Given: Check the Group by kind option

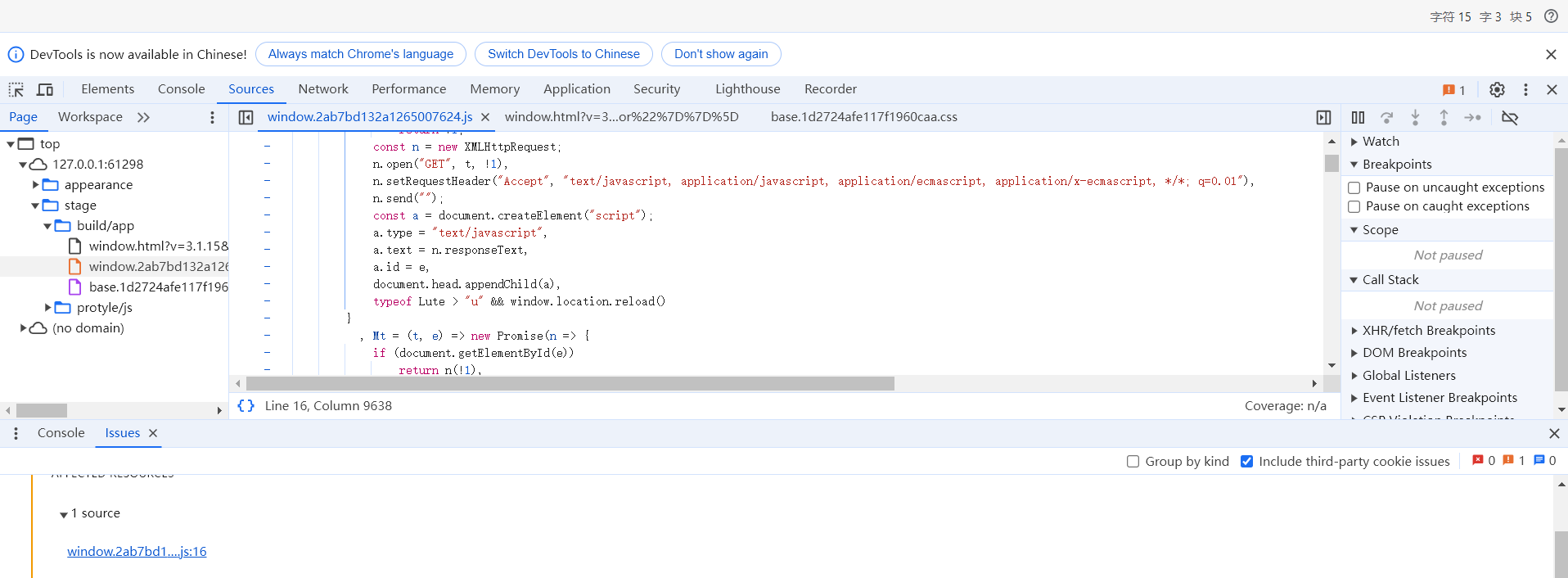Looking at the screenshot, I should 1133,462.
